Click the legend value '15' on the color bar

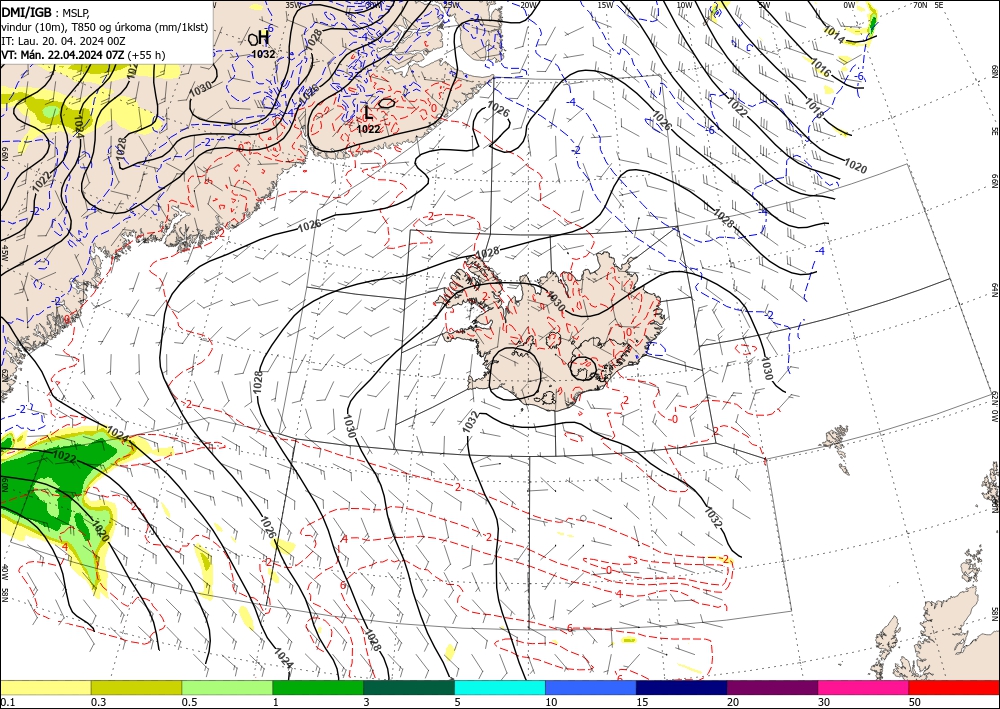coord(642,702)
